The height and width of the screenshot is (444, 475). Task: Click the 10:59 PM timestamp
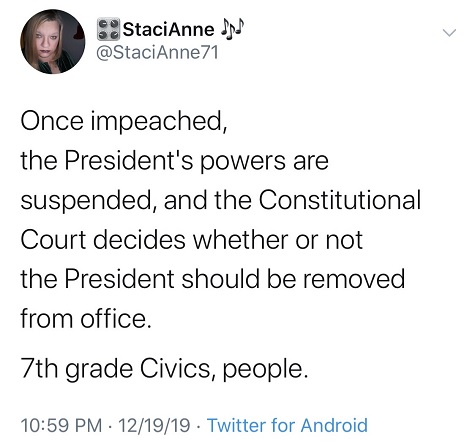62,425
